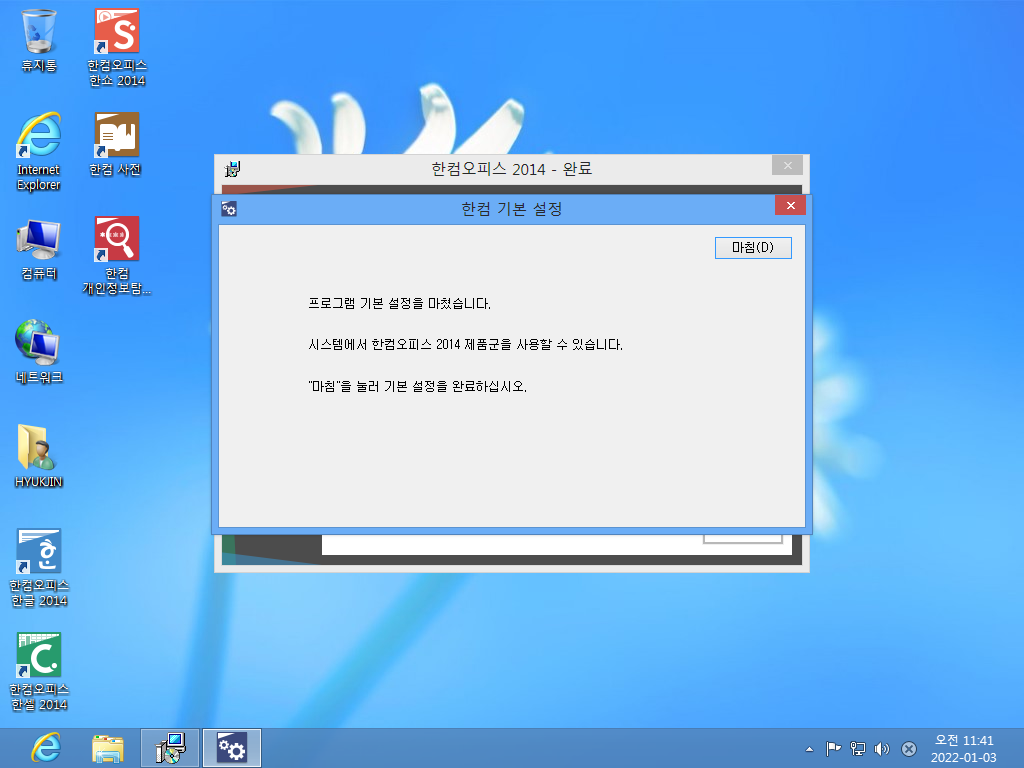1024x768 pixels.
Task: Open Internet Explorer from the taskbar
Action: pyautogui.click(x=46, y=748)
